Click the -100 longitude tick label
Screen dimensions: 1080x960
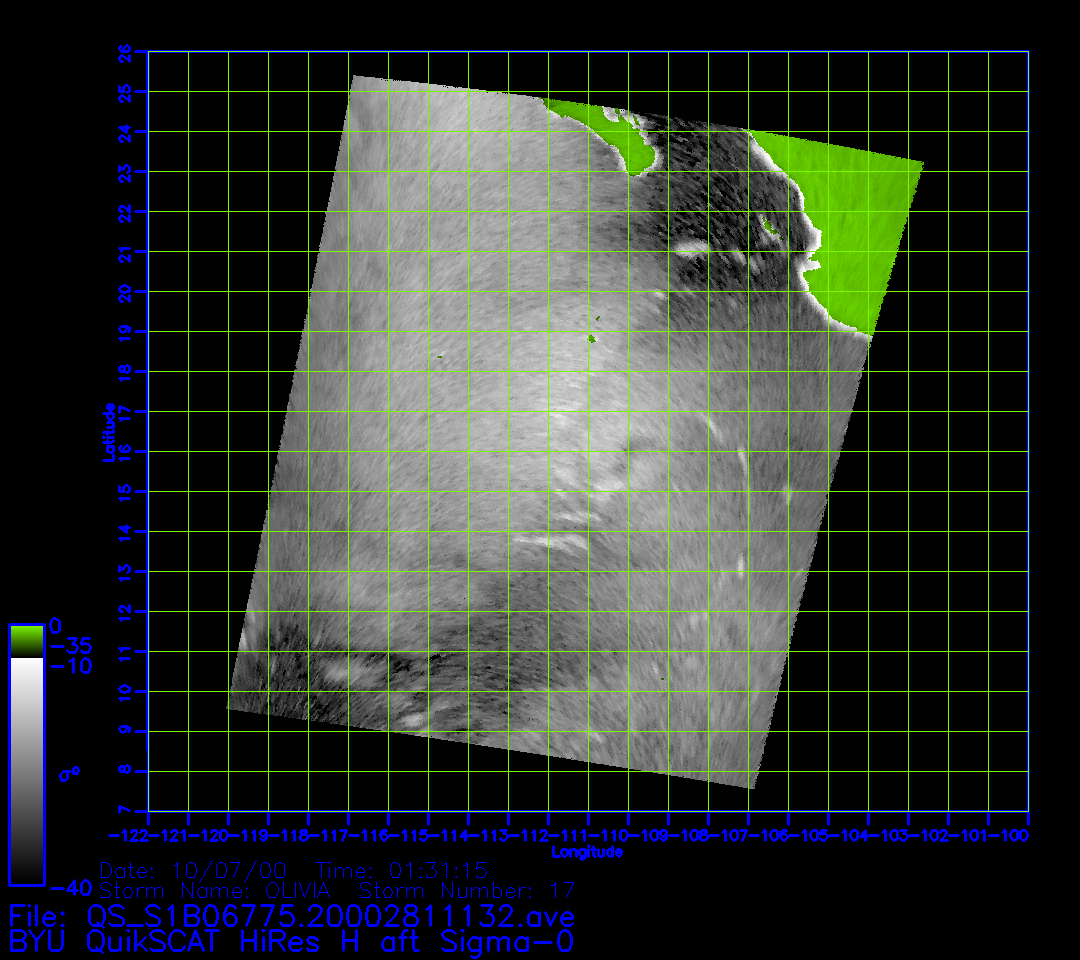1010,834
